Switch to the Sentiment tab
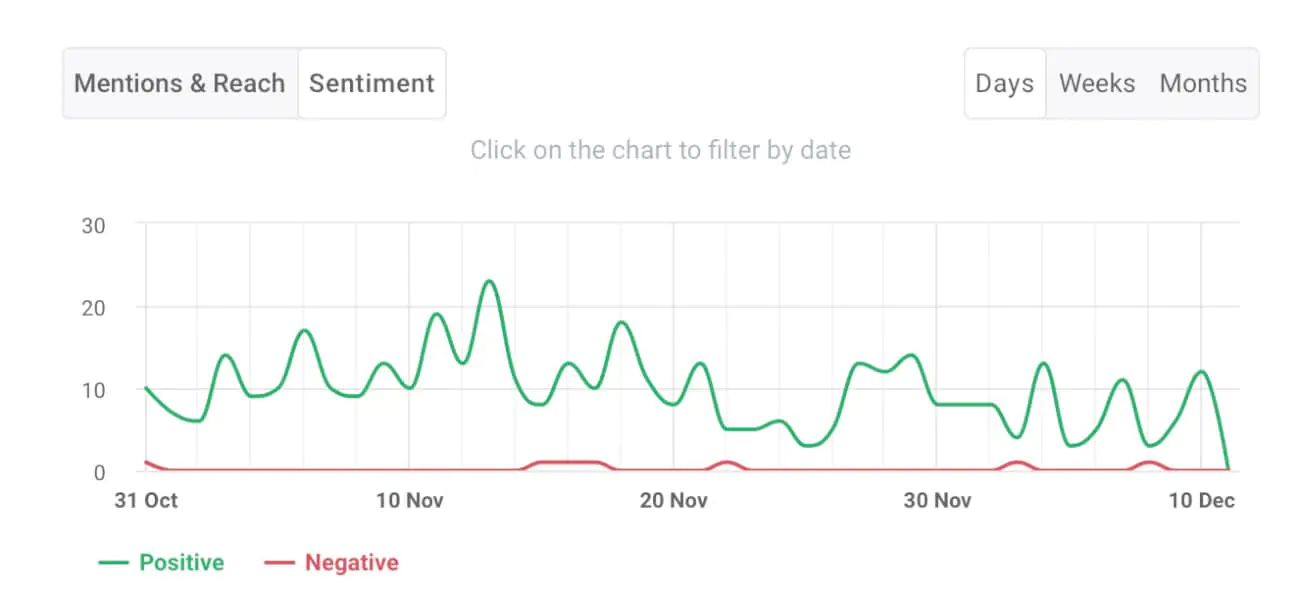 point(371,83)
